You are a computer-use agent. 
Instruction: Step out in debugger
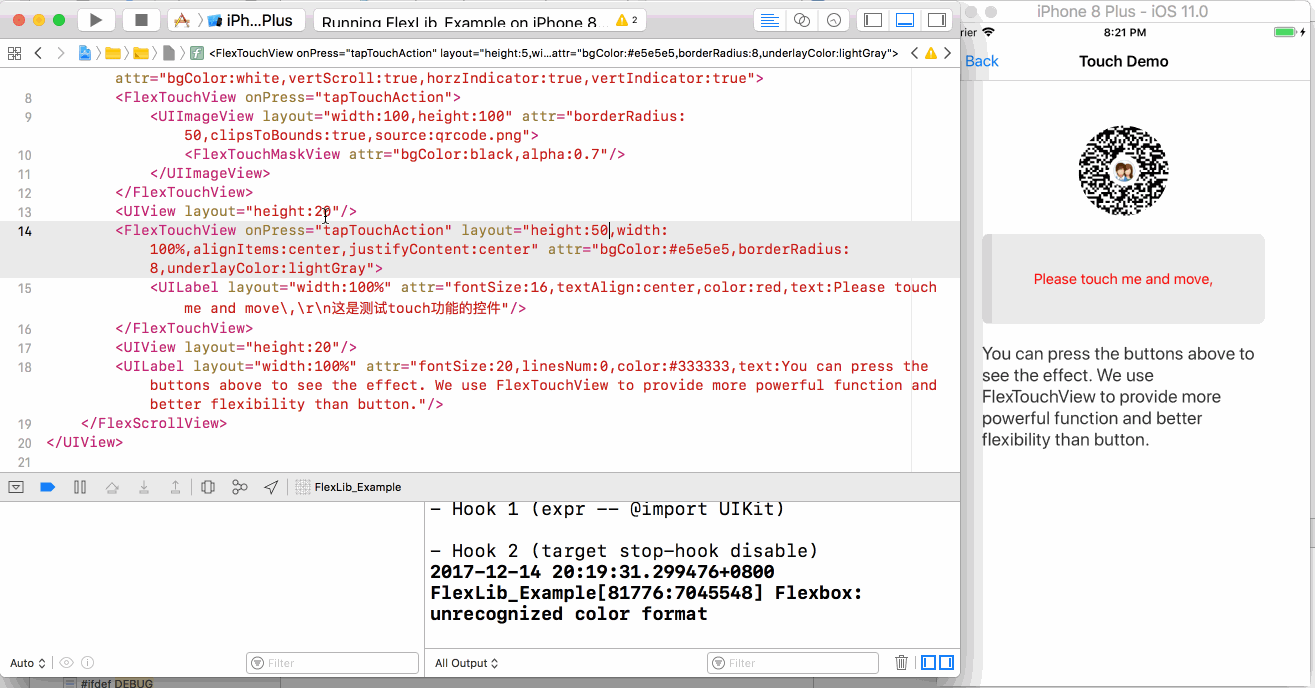[176, 487]
